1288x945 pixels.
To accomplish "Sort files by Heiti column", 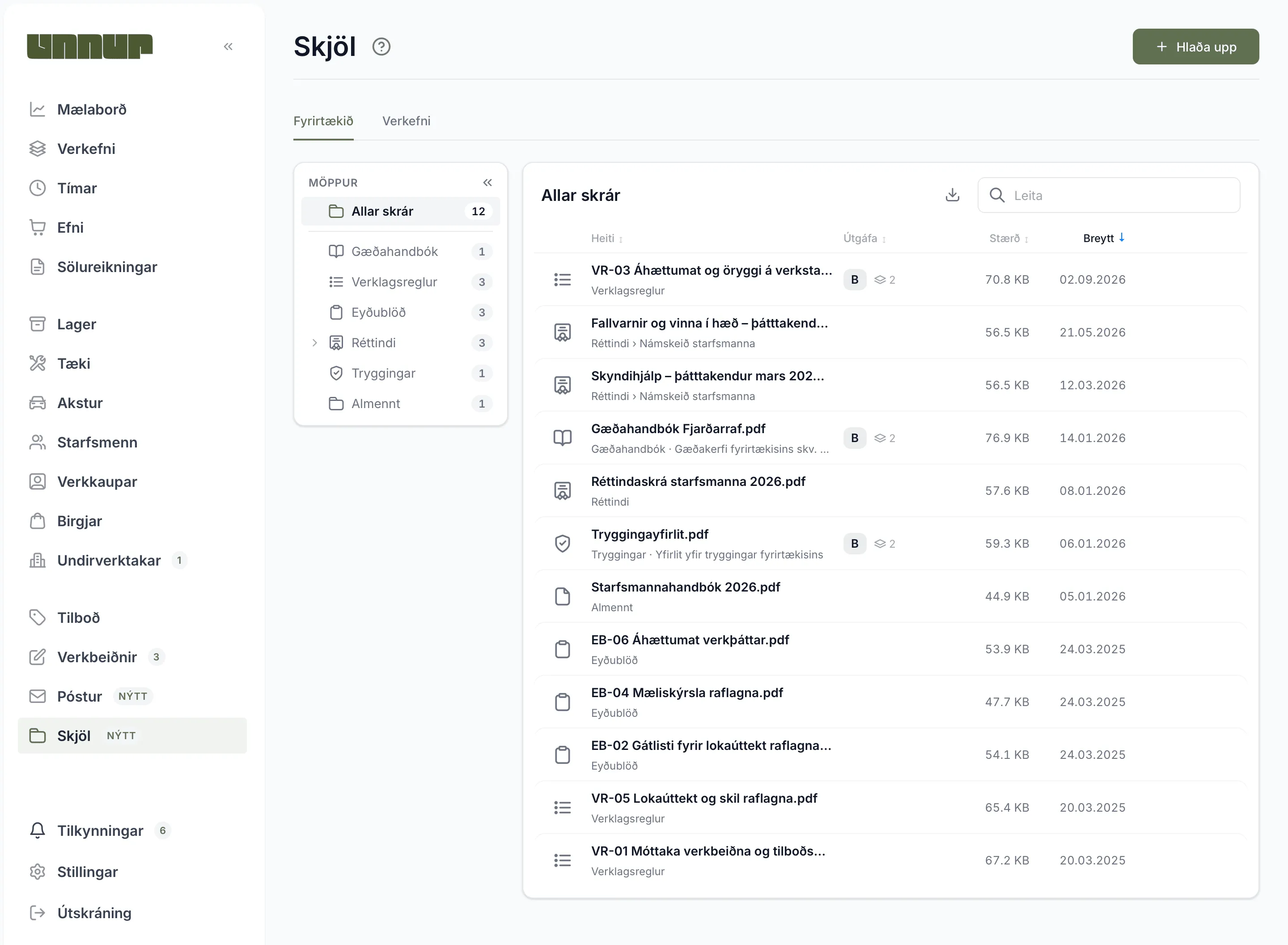I will point(606,238).
